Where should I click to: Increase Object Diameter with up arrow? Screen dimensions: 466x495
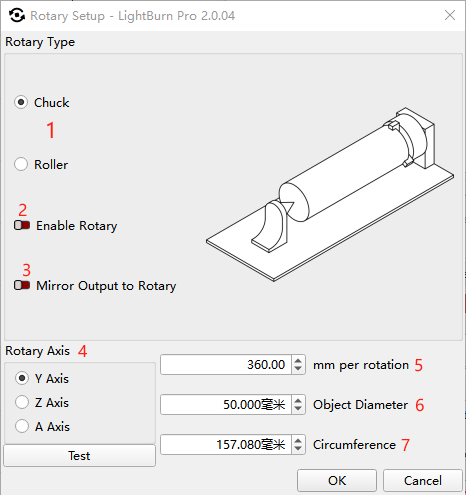tap(298, 400)
